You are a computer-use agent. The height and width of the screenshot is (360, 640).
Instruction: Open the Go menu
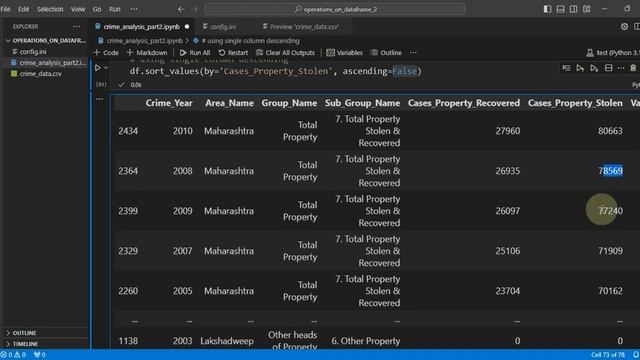pyautogui.click(x=97, y=9)
